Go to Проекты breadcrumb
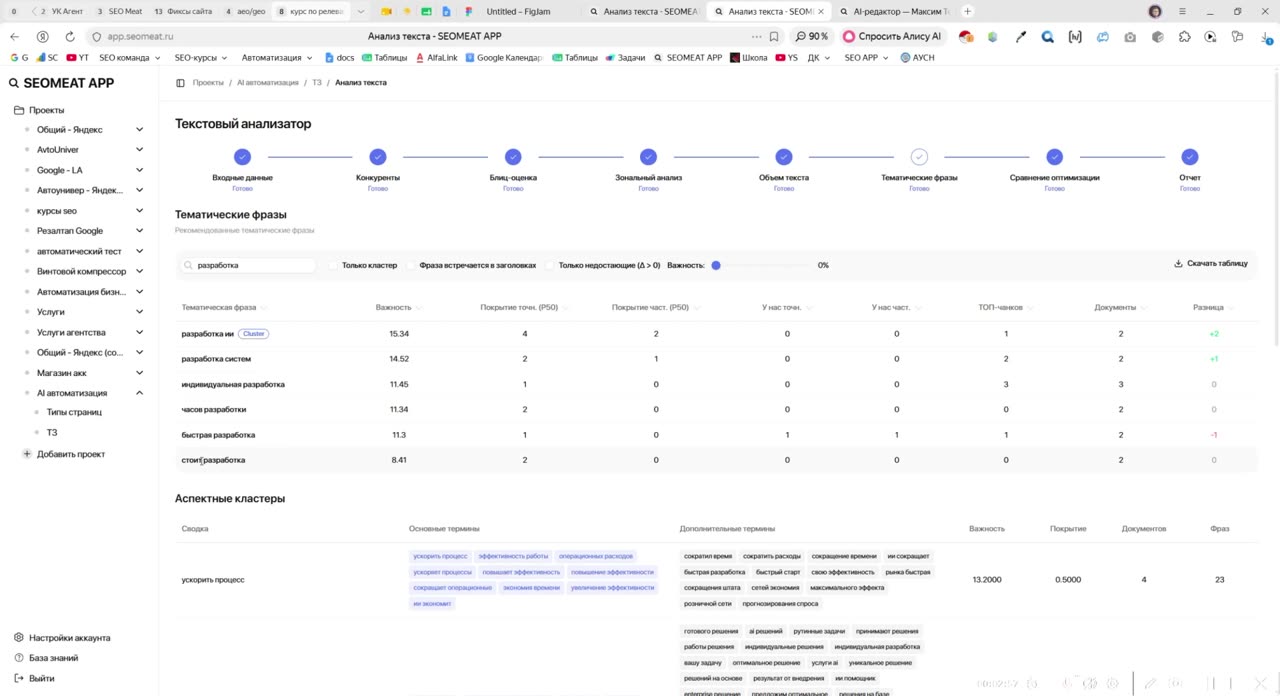This screenshot has height=696, width=1280. point(208,83)
